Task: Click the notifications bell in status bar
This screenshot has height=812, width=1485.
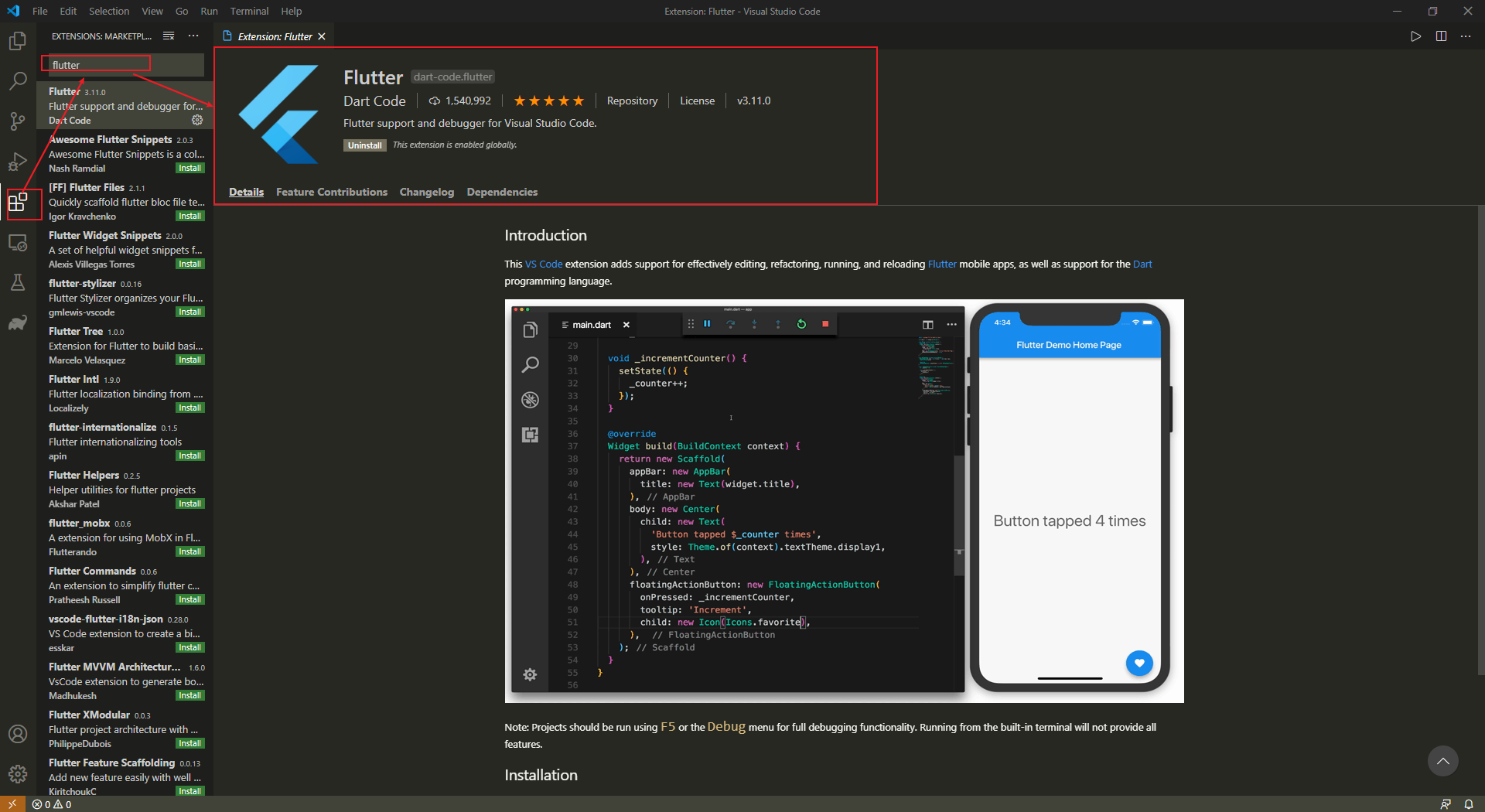Action: click(x=1469, y=804)
